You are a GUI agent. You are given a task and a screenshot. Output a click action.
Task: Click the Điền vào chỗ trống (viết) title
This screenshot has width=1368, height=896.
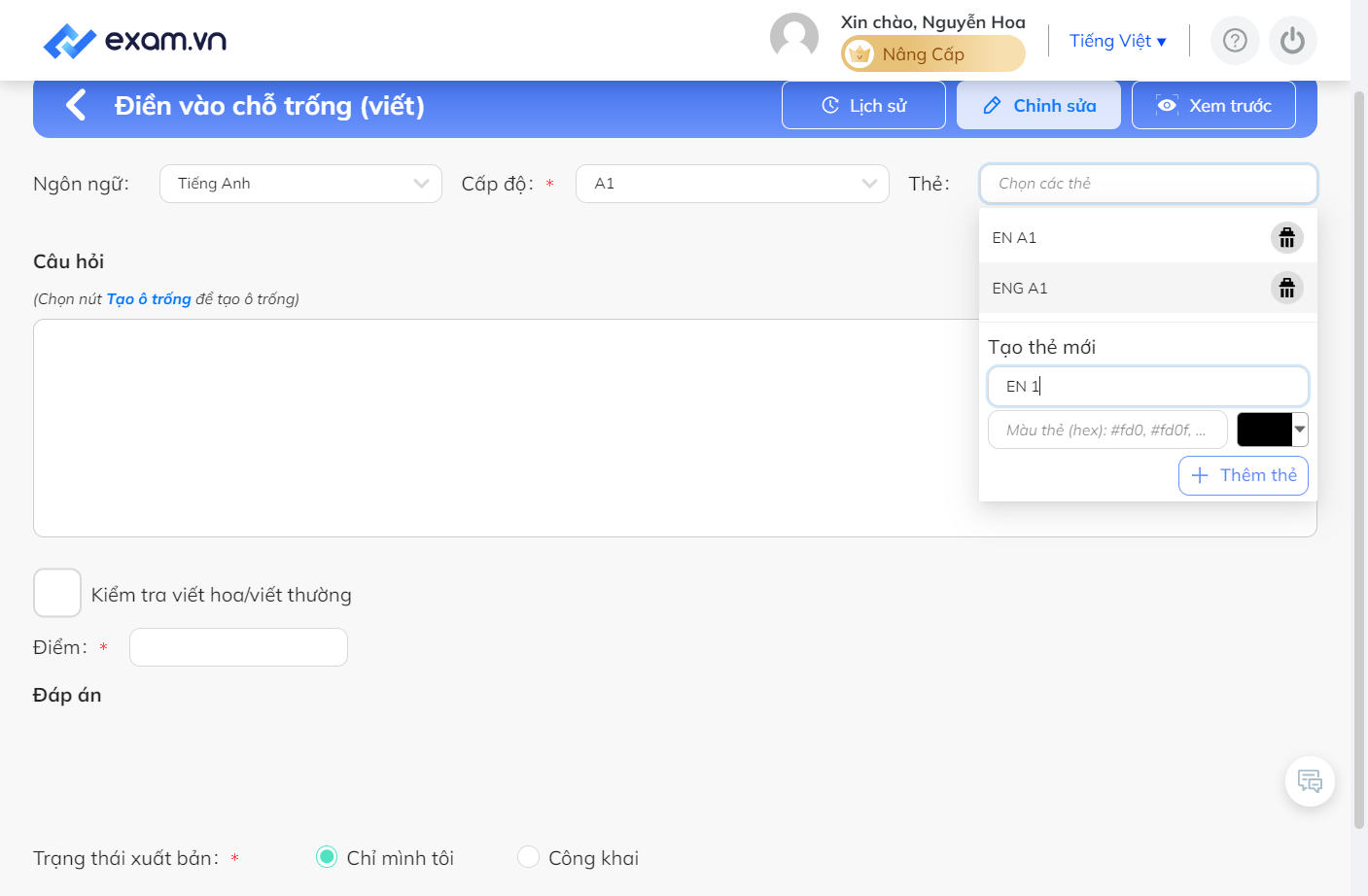tap(269, 105)
